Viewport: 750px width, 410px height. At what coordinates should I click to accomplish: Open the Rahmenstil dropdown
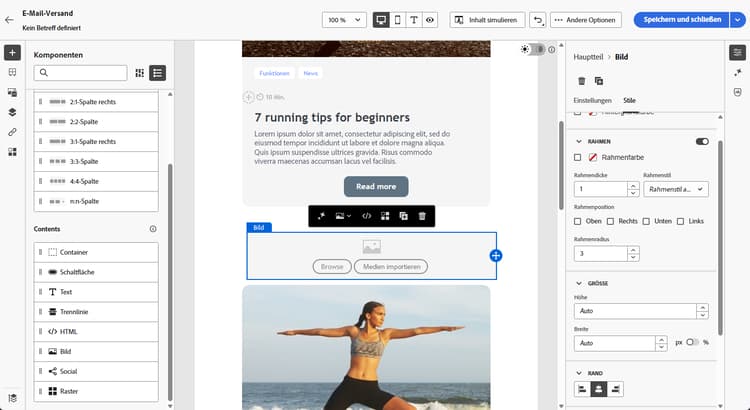tap(676, 189)
